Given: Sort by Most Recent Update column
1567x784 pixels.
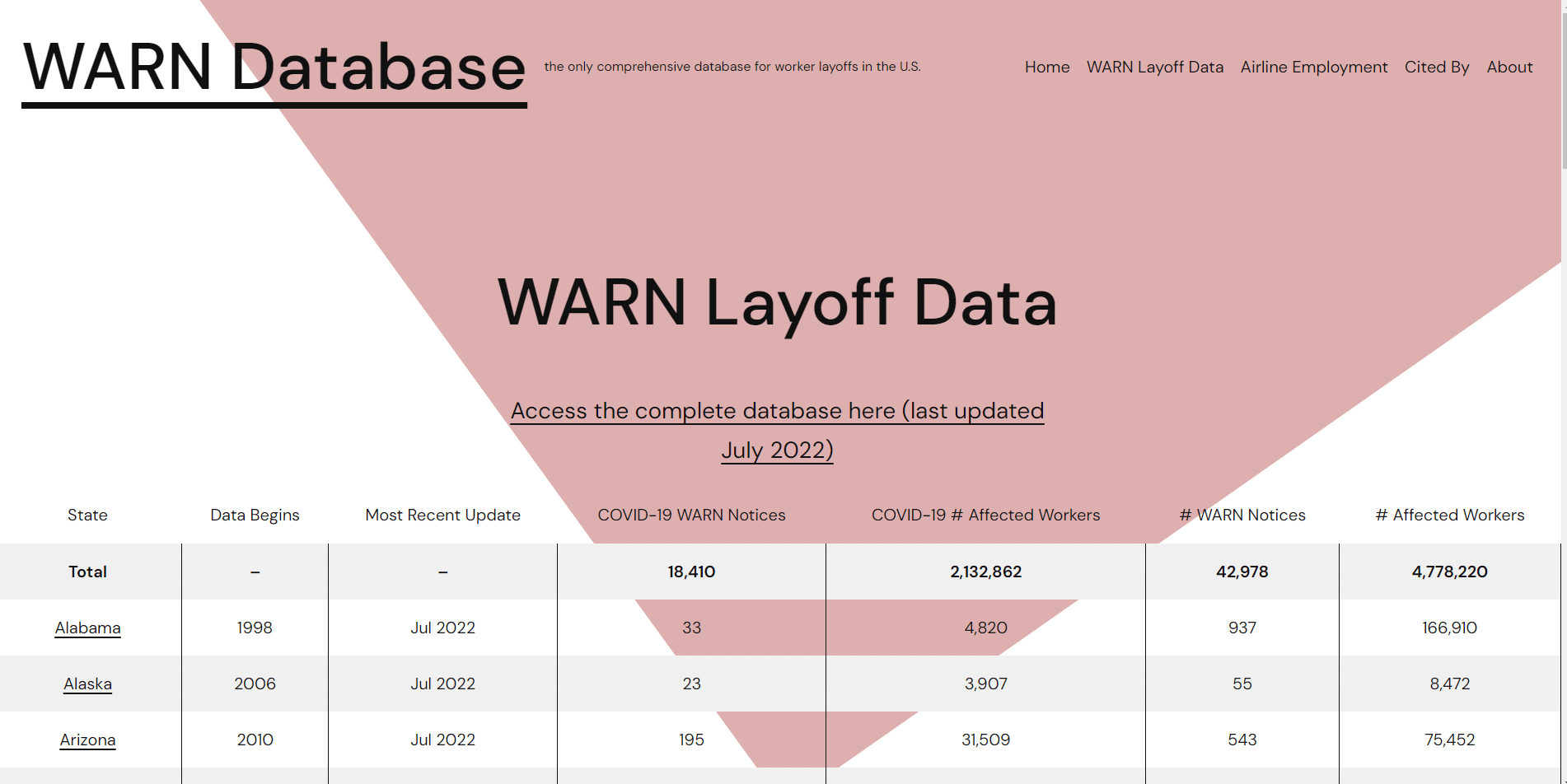Looking at the screenshot, I should [442, 515].
